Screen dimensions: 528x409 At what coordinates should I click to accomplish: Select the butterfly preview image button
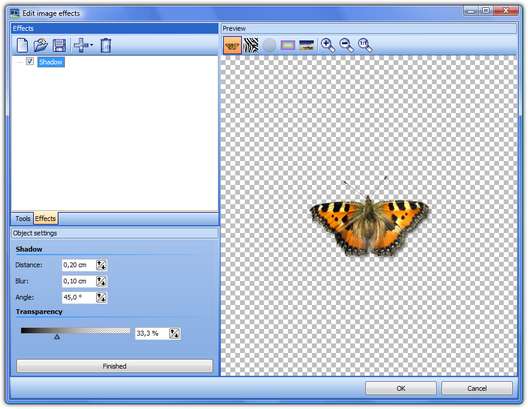(232, 45)
